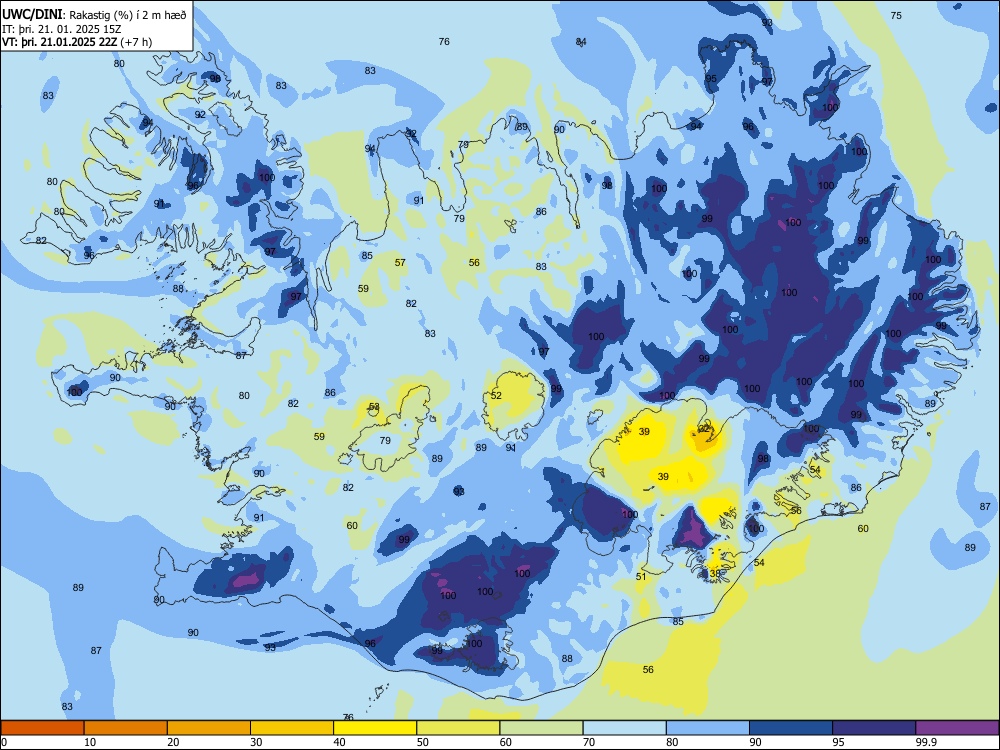Click the 30–40 golden legend swatch

click(x=292, y=728)
